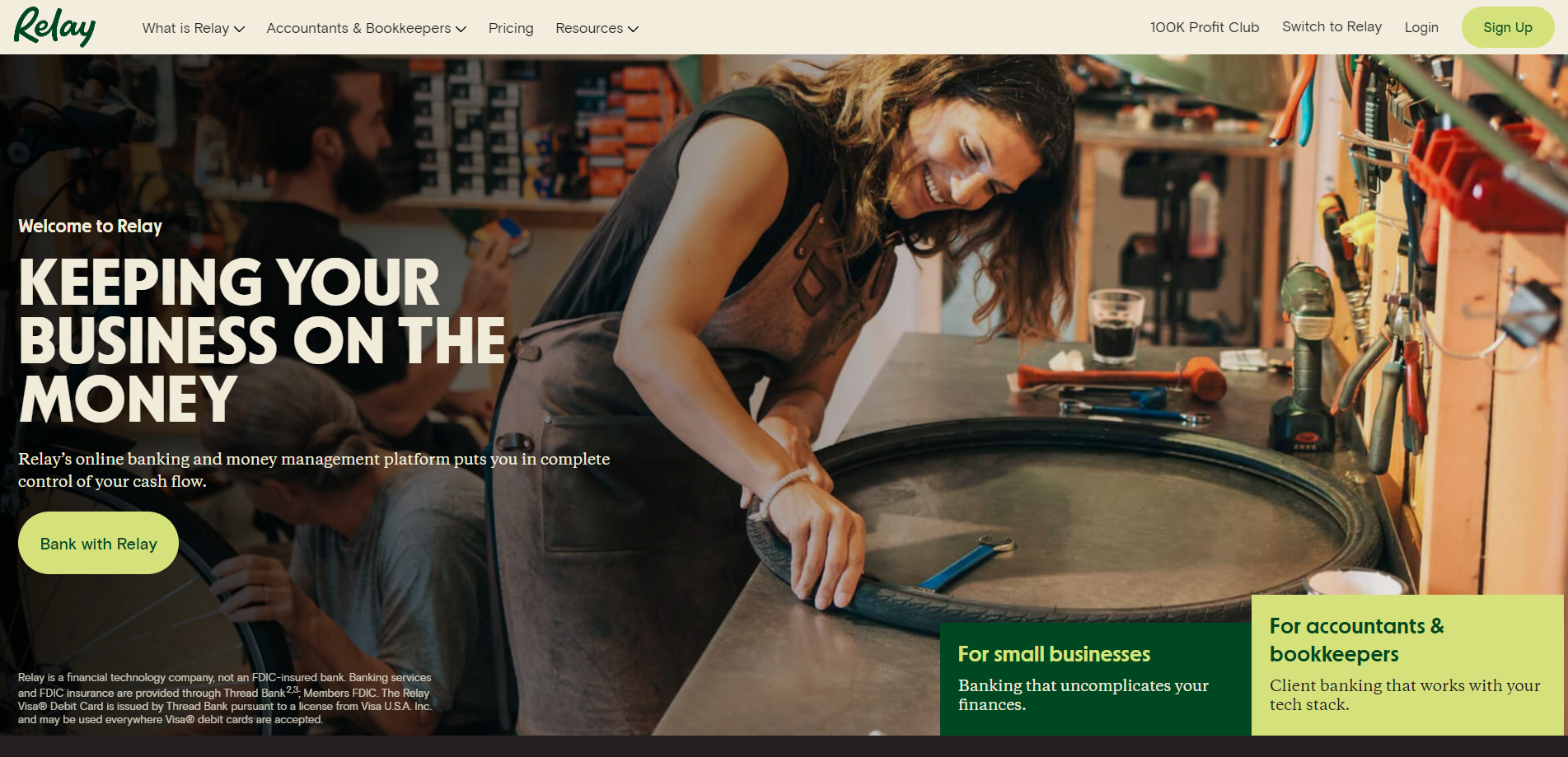
Task: Open the For small businesses card
Action: pos(1096,679)
